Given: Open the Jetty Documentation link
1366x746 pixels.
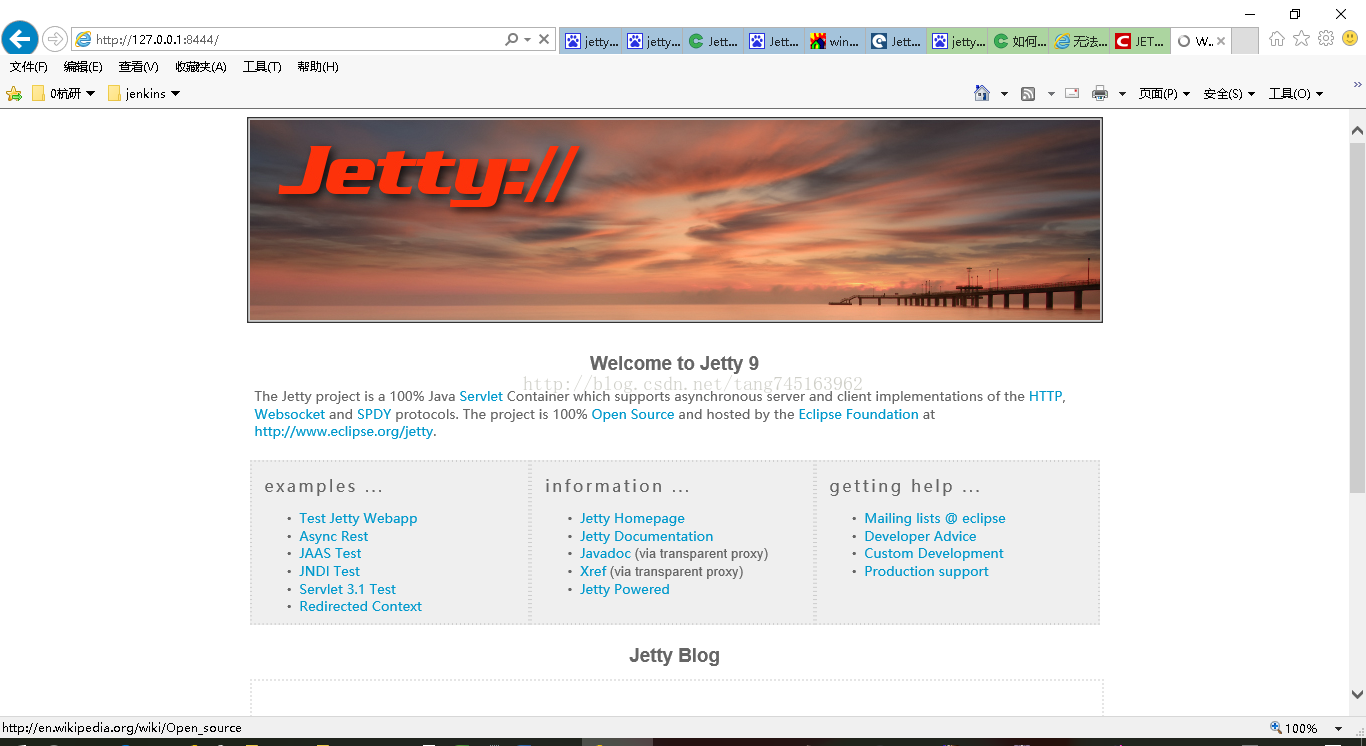Looking at the screenshot, I should [646, 536].
